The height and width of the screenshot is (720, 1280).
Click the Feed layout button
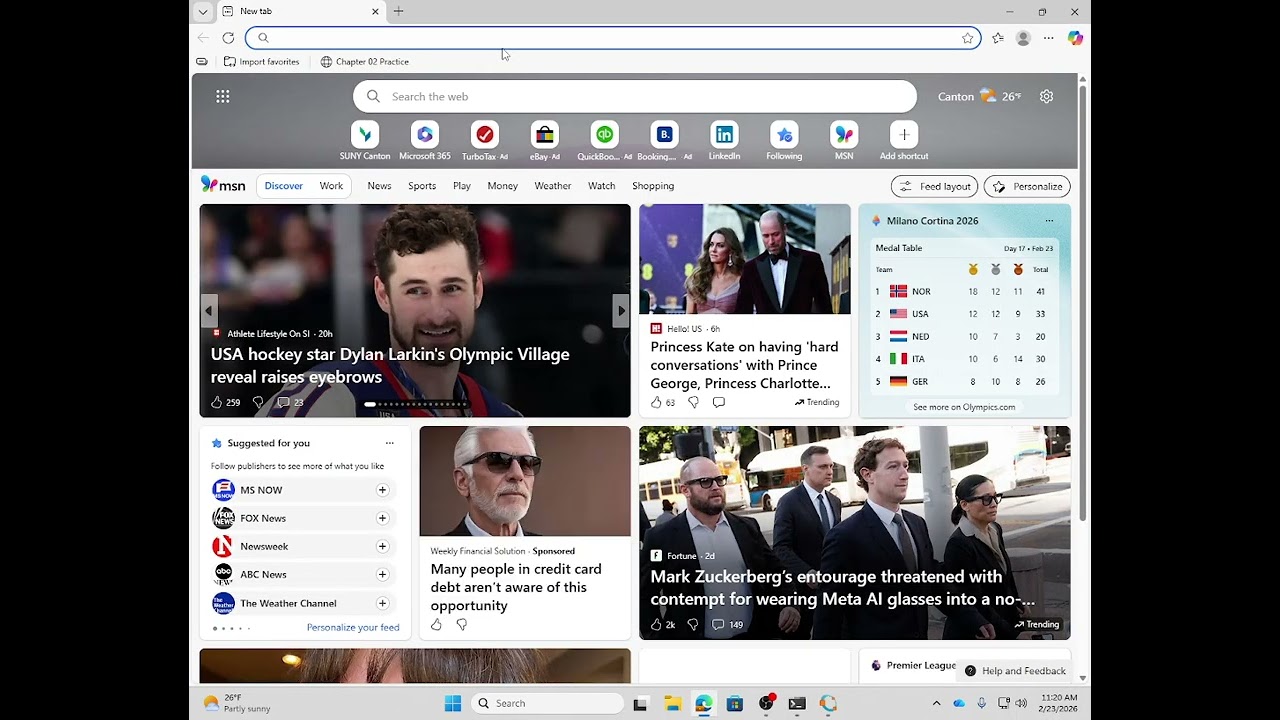pos(934,186)
